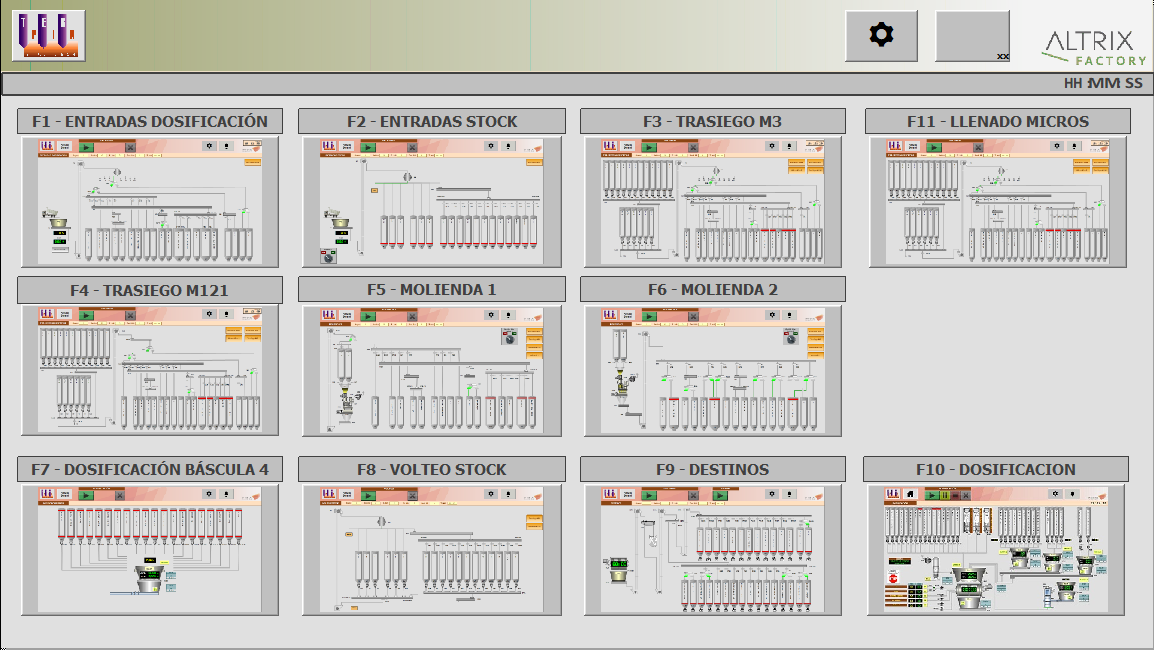Open the F8 - Volteo Stock header

coord(432,469)
